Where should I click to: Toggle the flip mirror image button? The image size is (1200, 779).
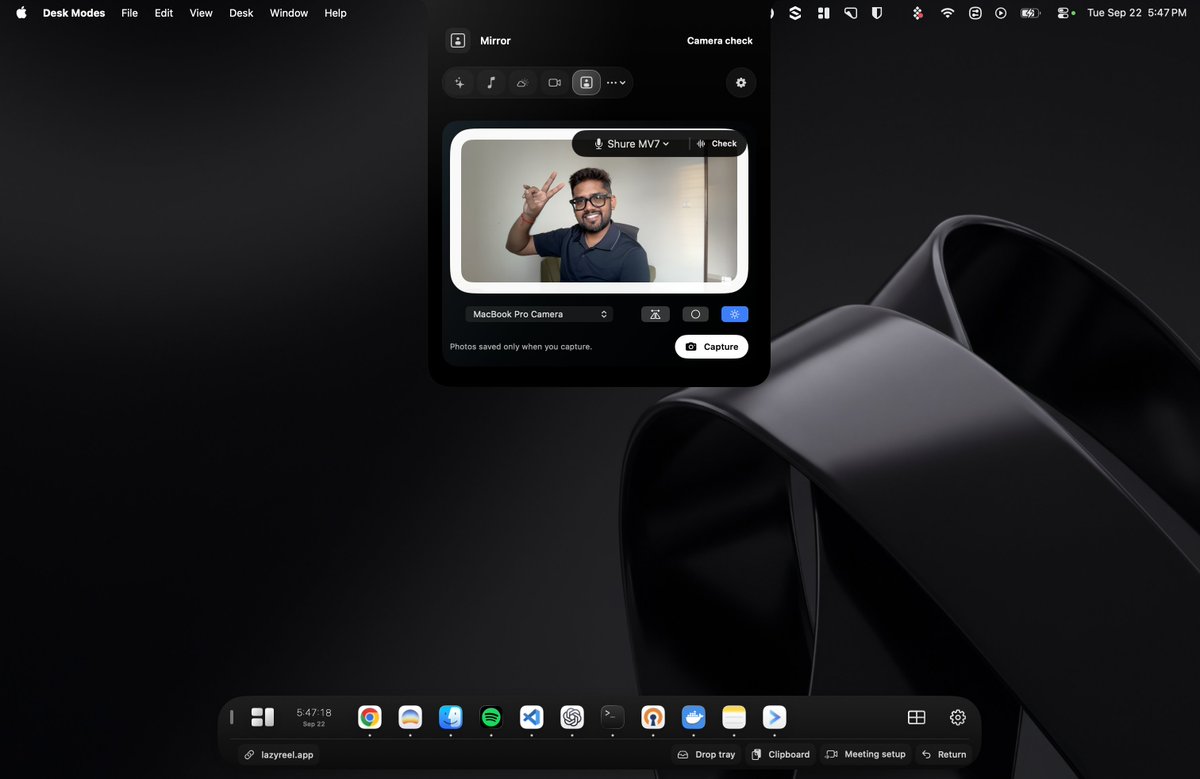coord(655,314)
